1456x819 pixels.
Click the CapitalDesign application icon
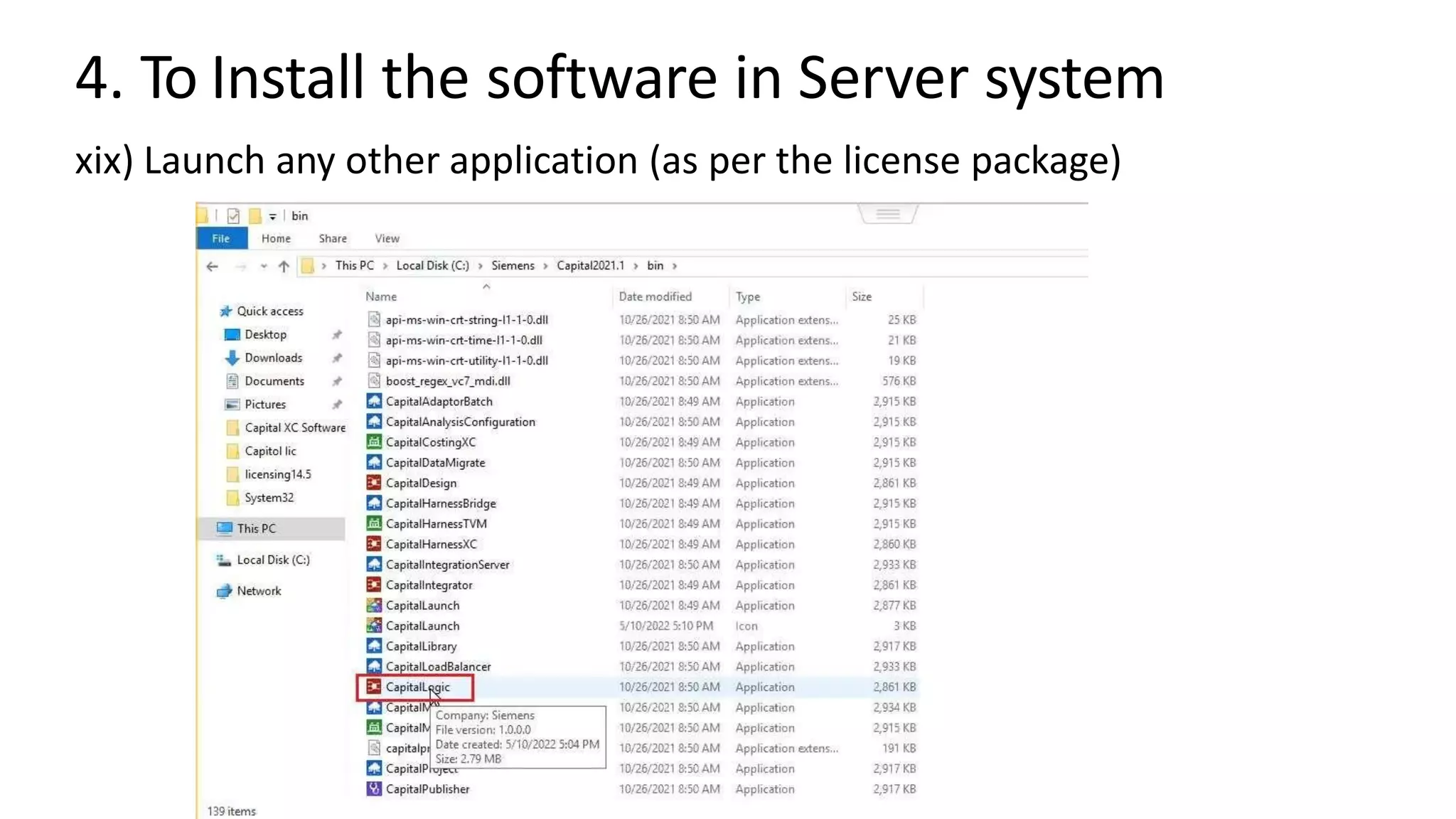click(373, 483)
